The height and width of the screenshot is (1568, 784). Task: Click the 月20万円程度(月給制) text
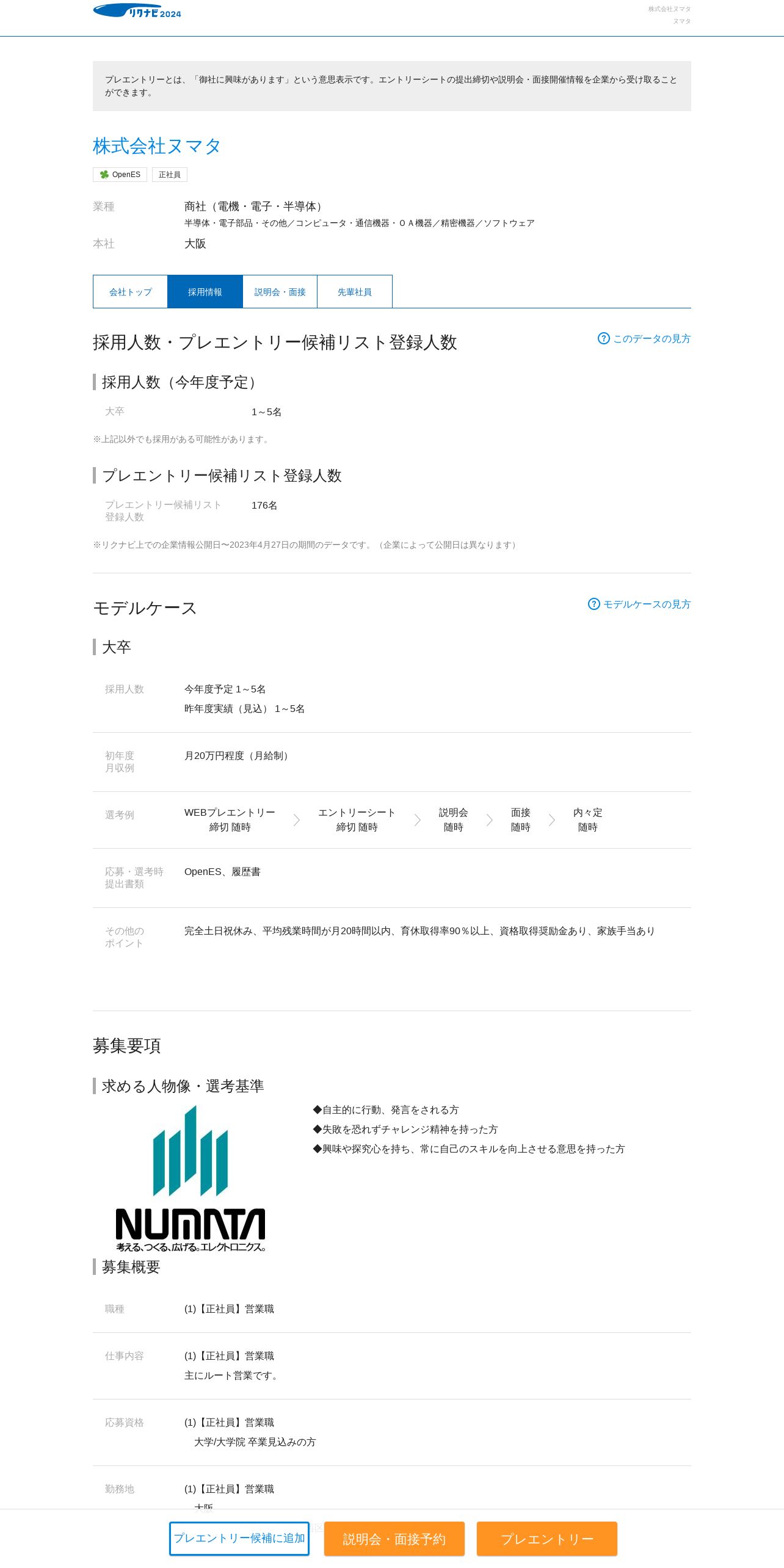pos(238,755)
